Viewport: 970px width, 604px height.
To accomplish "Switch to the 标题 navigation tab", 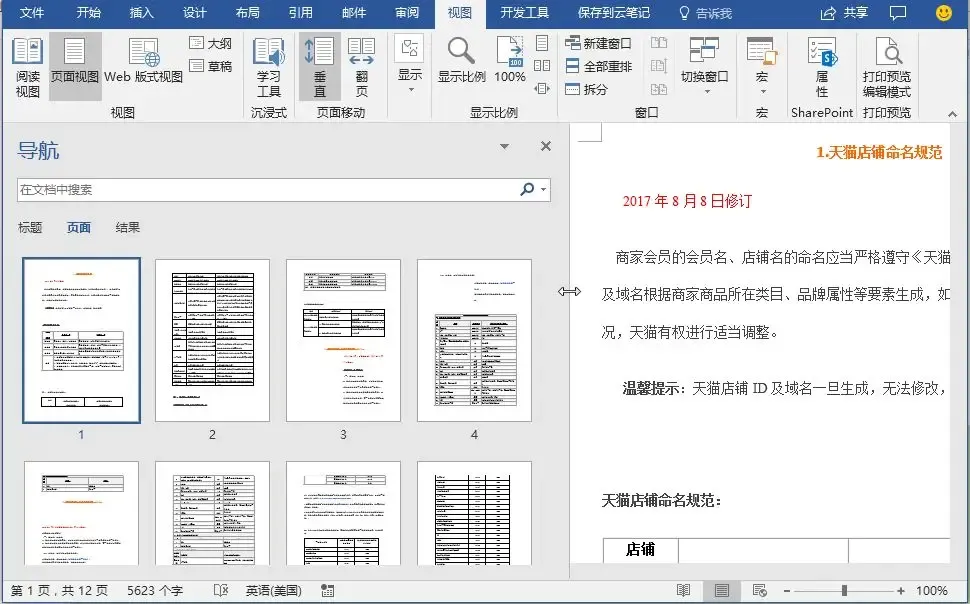I will click(x=30, y=228).
